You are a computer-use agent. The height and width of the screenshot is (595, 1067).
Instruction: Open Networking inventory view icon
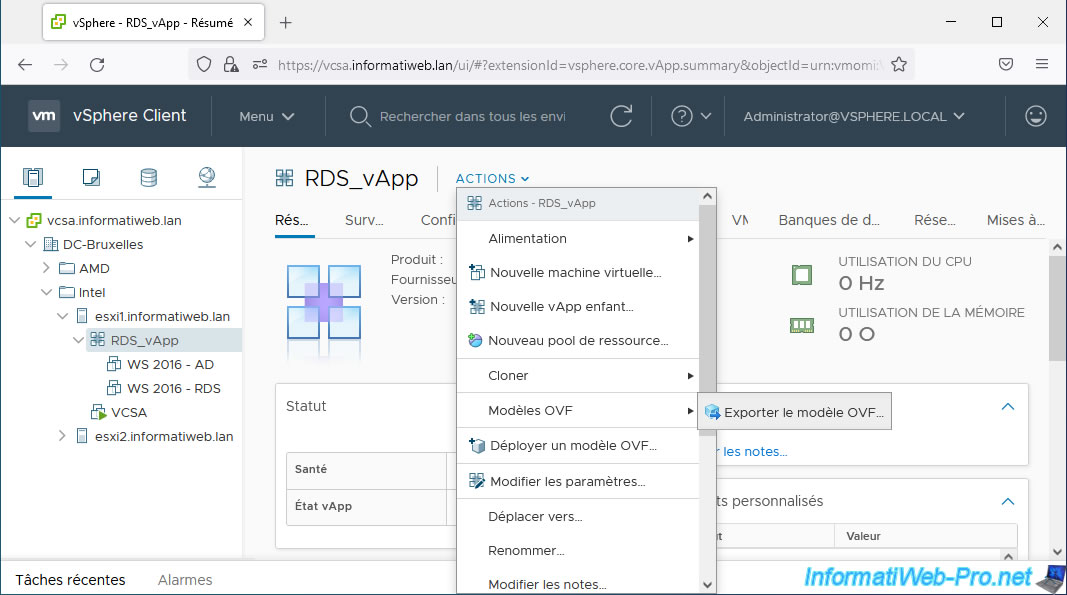tap(207, 178)
